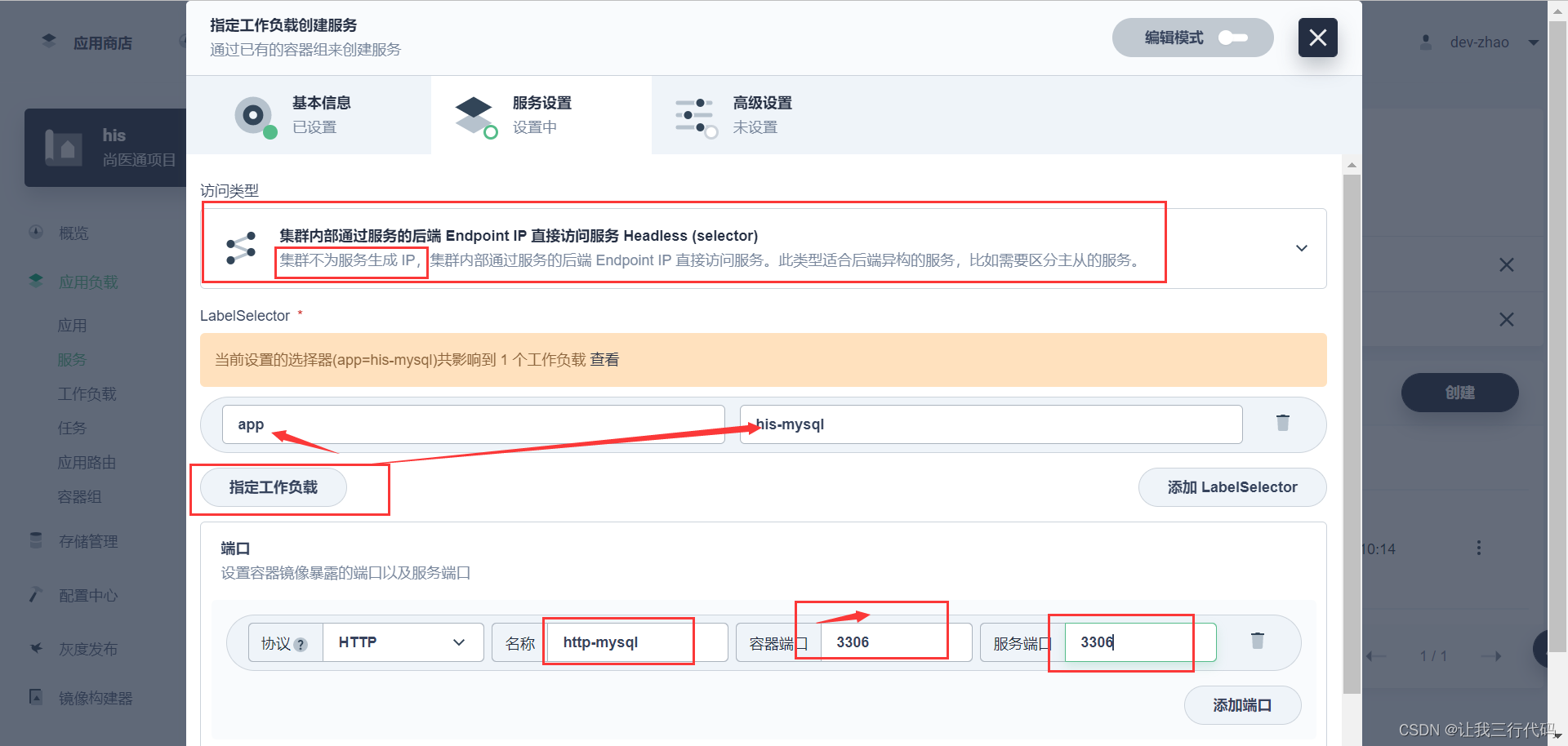Edit the port name http-mysql field

point(637,642)
